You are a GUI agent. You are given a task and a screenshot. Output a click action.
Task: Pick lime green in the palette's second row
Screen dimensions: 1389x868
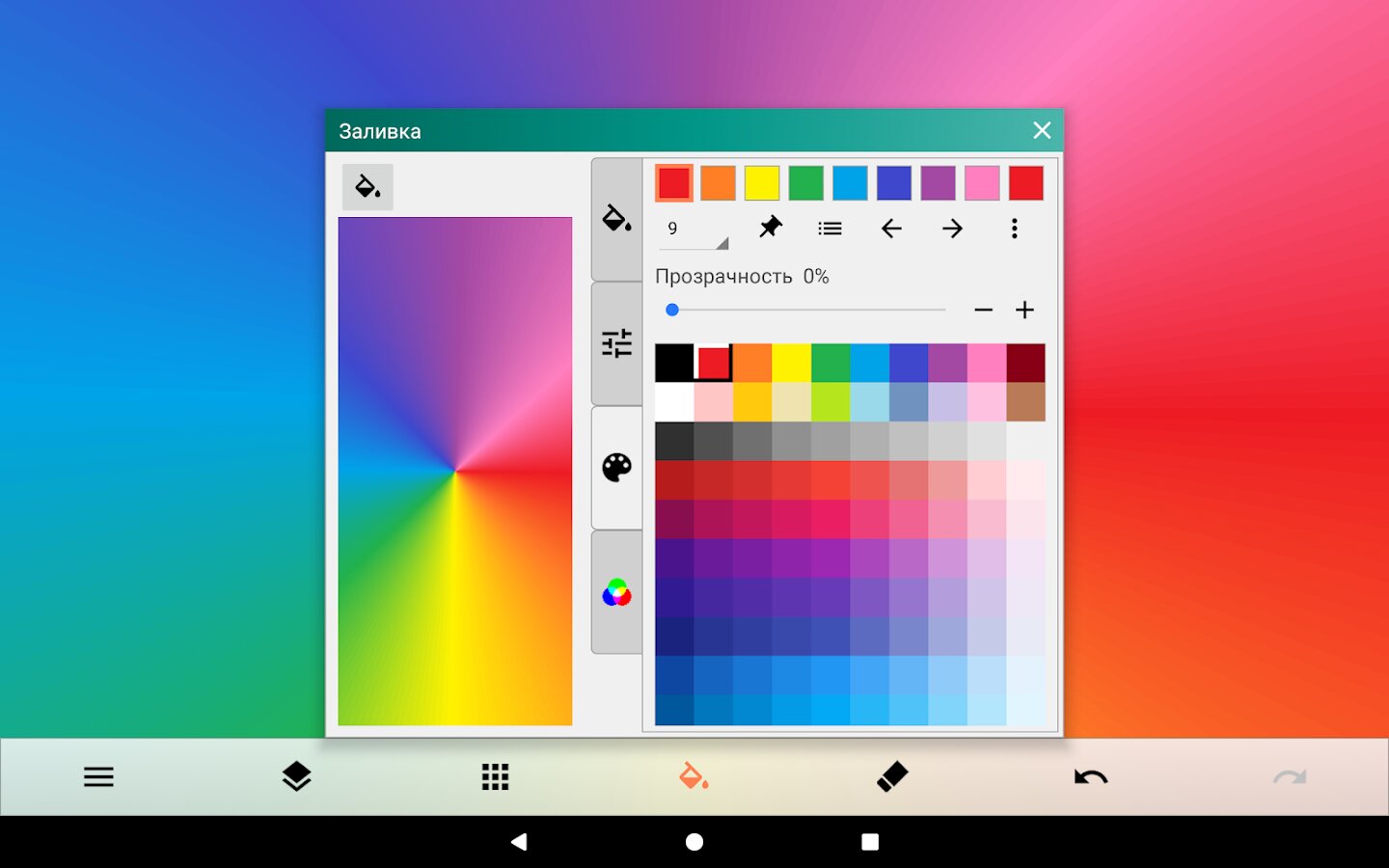tap(831, 402)
